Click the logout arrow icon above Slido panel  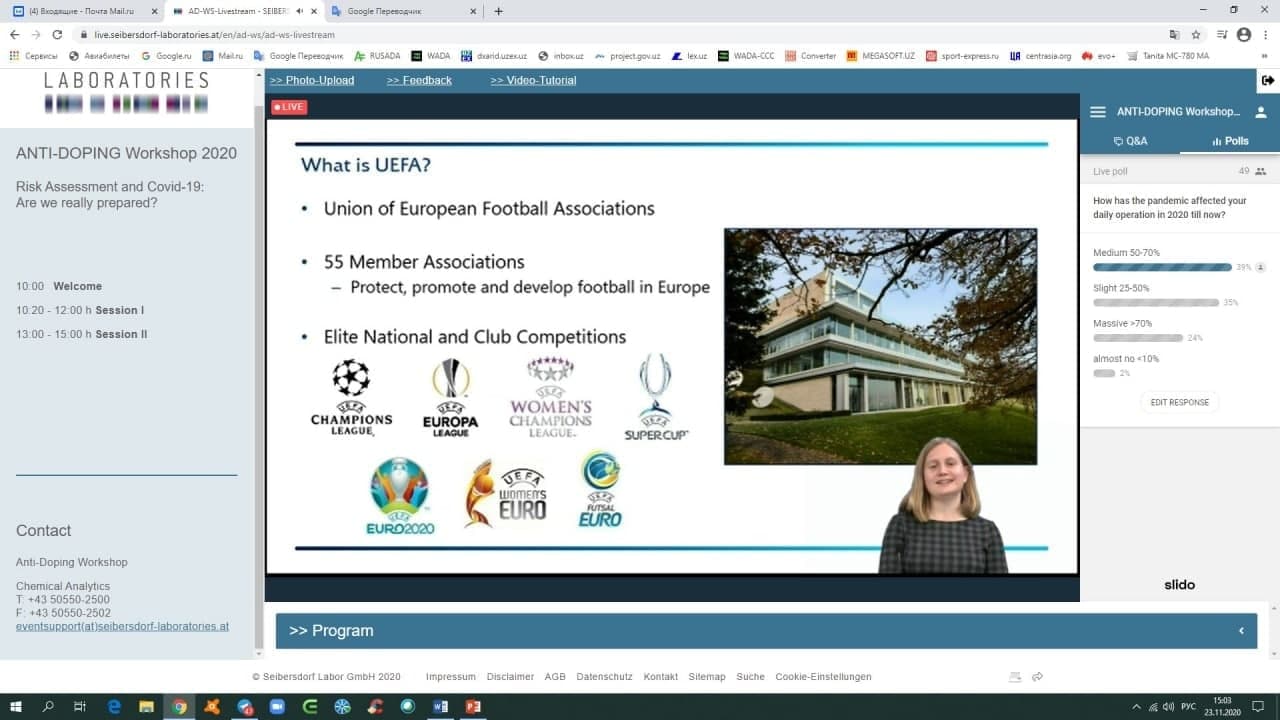(x=1268, y=80)
